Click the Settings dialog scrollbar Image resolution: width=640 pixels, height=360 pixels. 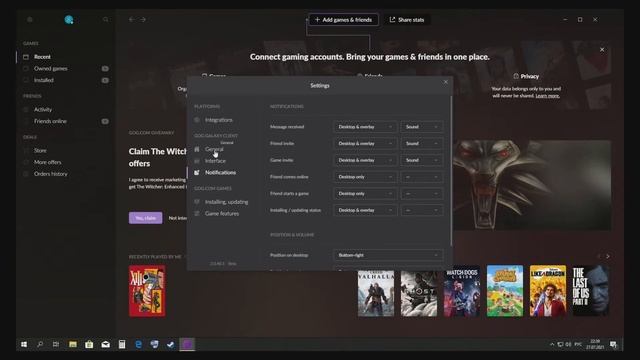[x=451, y=171]
